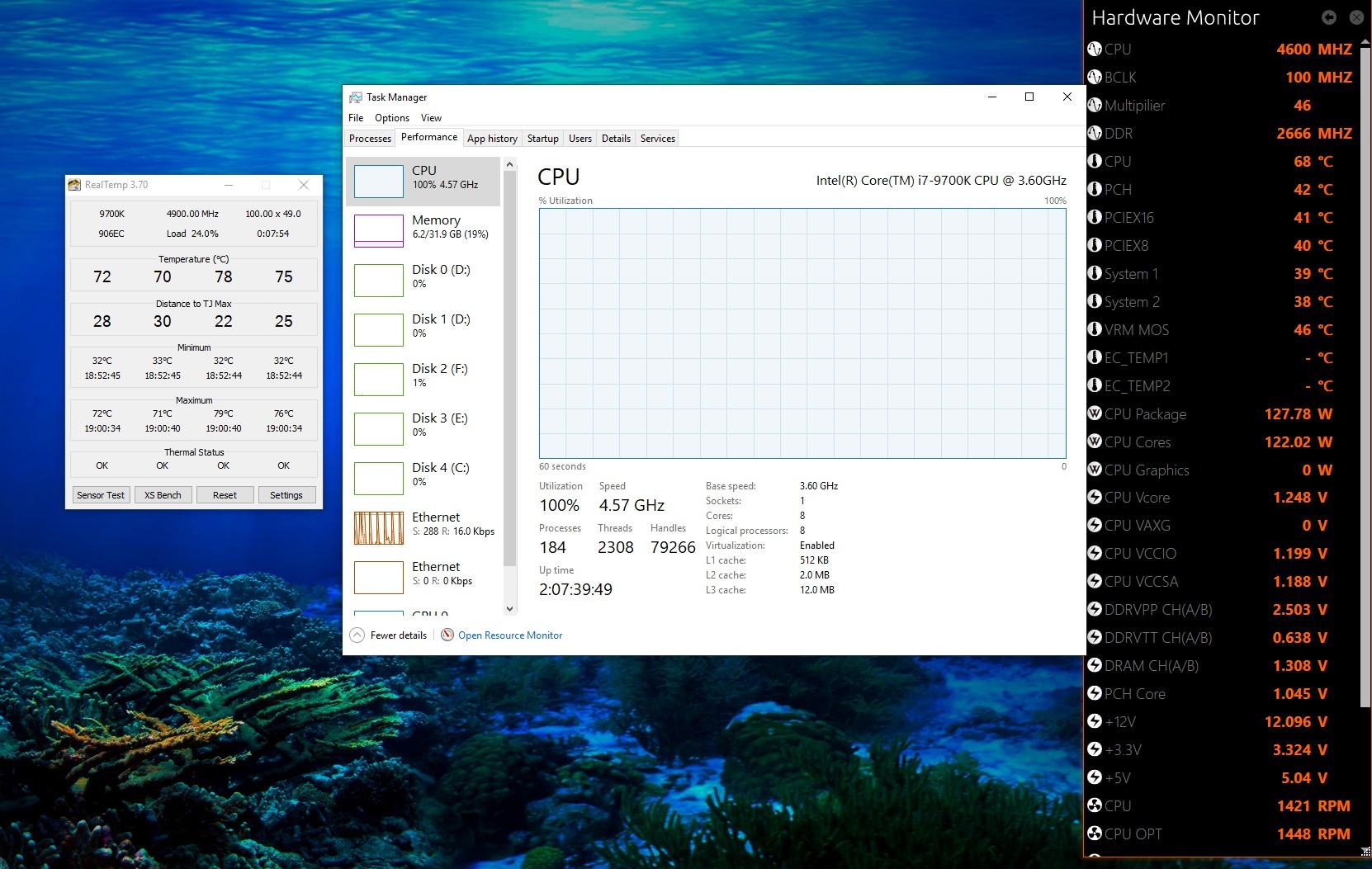
Task: Click Reset button in RealTemp
Action: [225, 495]
